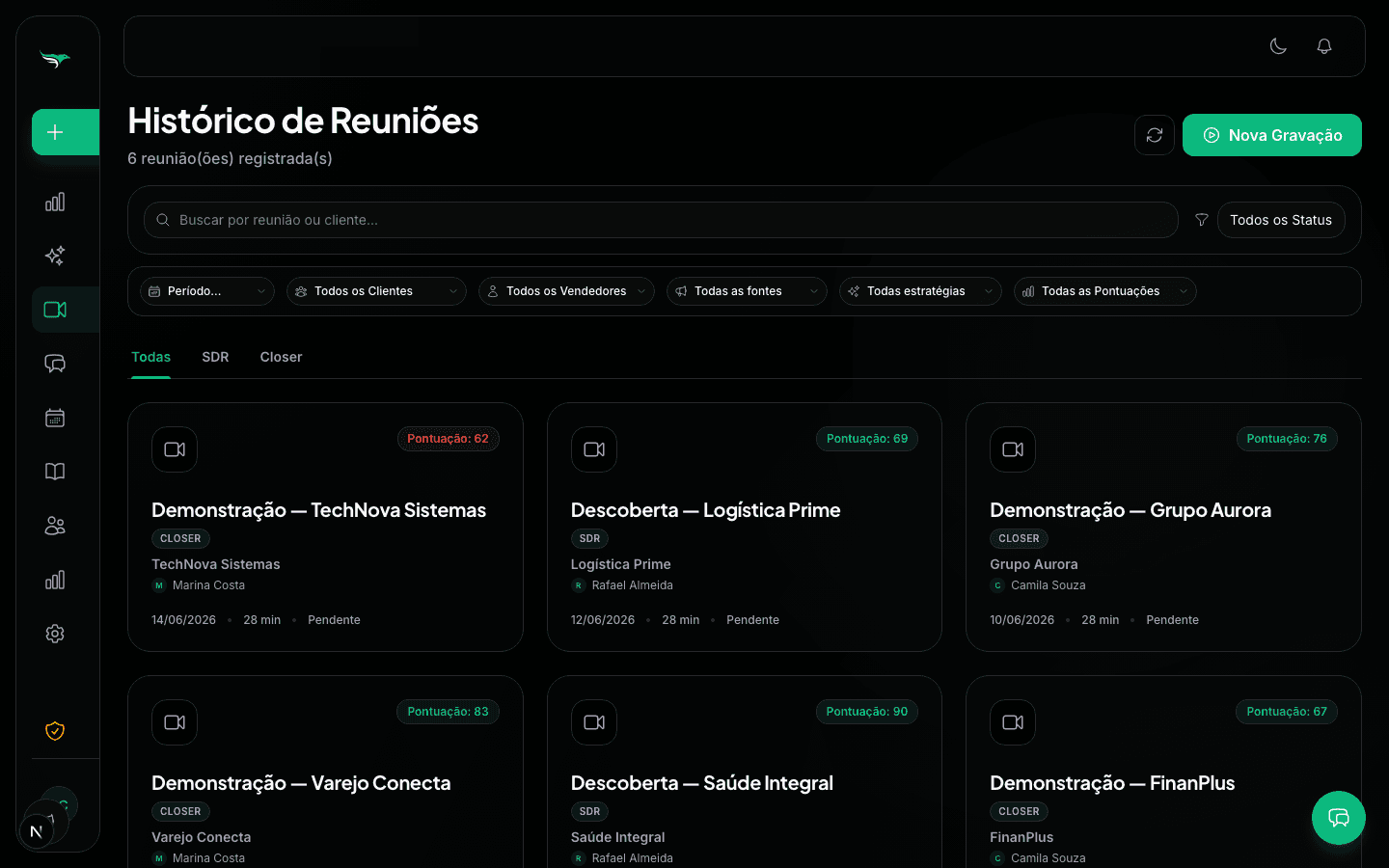The image size is (1389, 868).
Task: Click the Pontuação: 69 badge
Action: (x=867, y=439)
